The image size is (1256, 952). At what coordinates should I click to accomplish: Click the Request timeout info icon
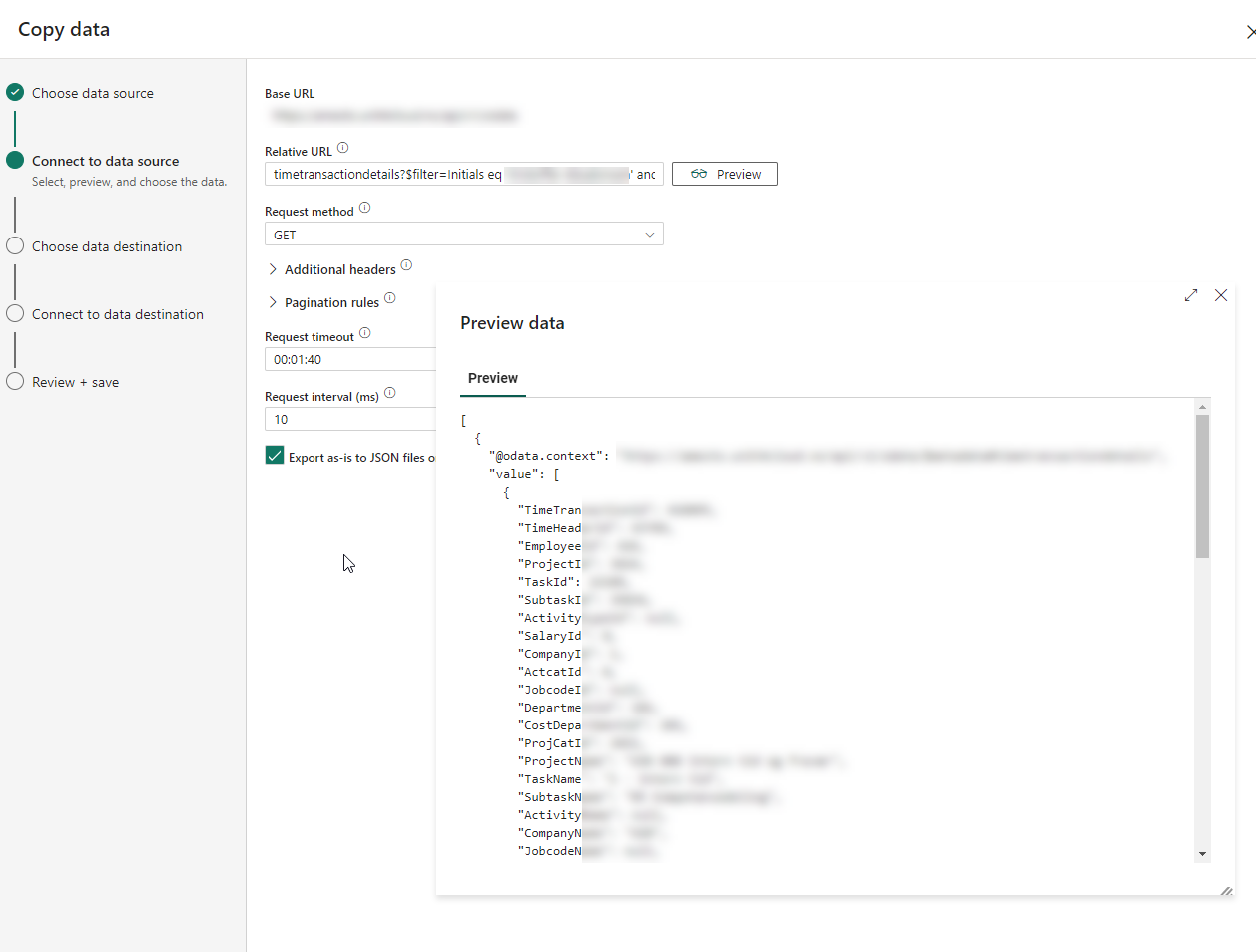(364, 333)
